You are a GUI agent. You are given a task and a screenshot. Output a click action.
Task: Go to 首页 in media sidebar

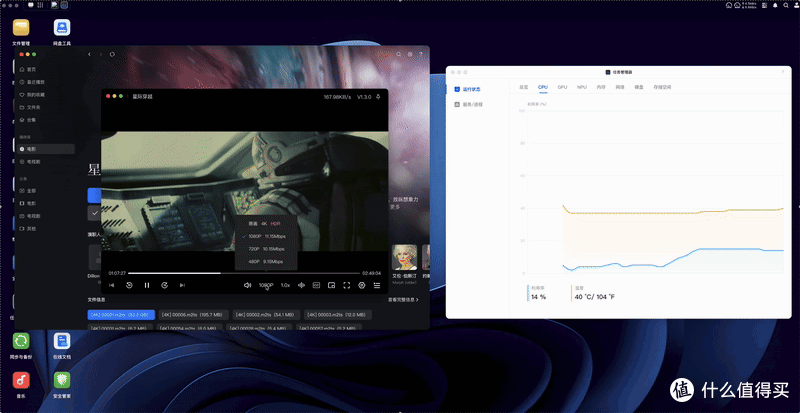[x=46, y=69]
